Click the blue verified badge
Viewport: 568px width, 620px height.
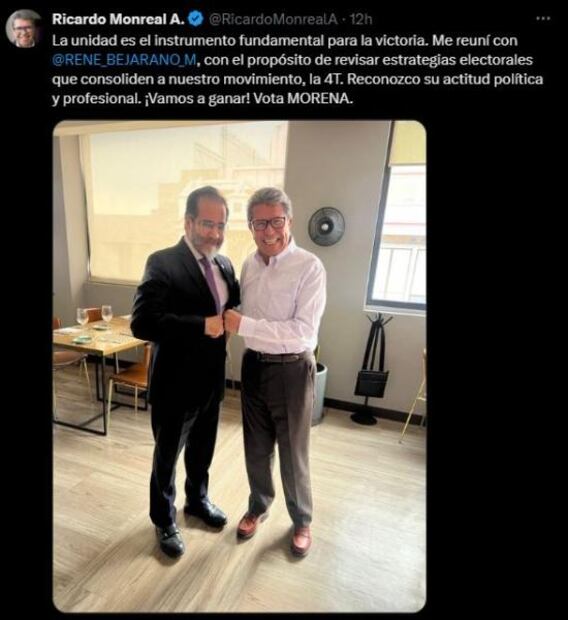pos(197,19)
